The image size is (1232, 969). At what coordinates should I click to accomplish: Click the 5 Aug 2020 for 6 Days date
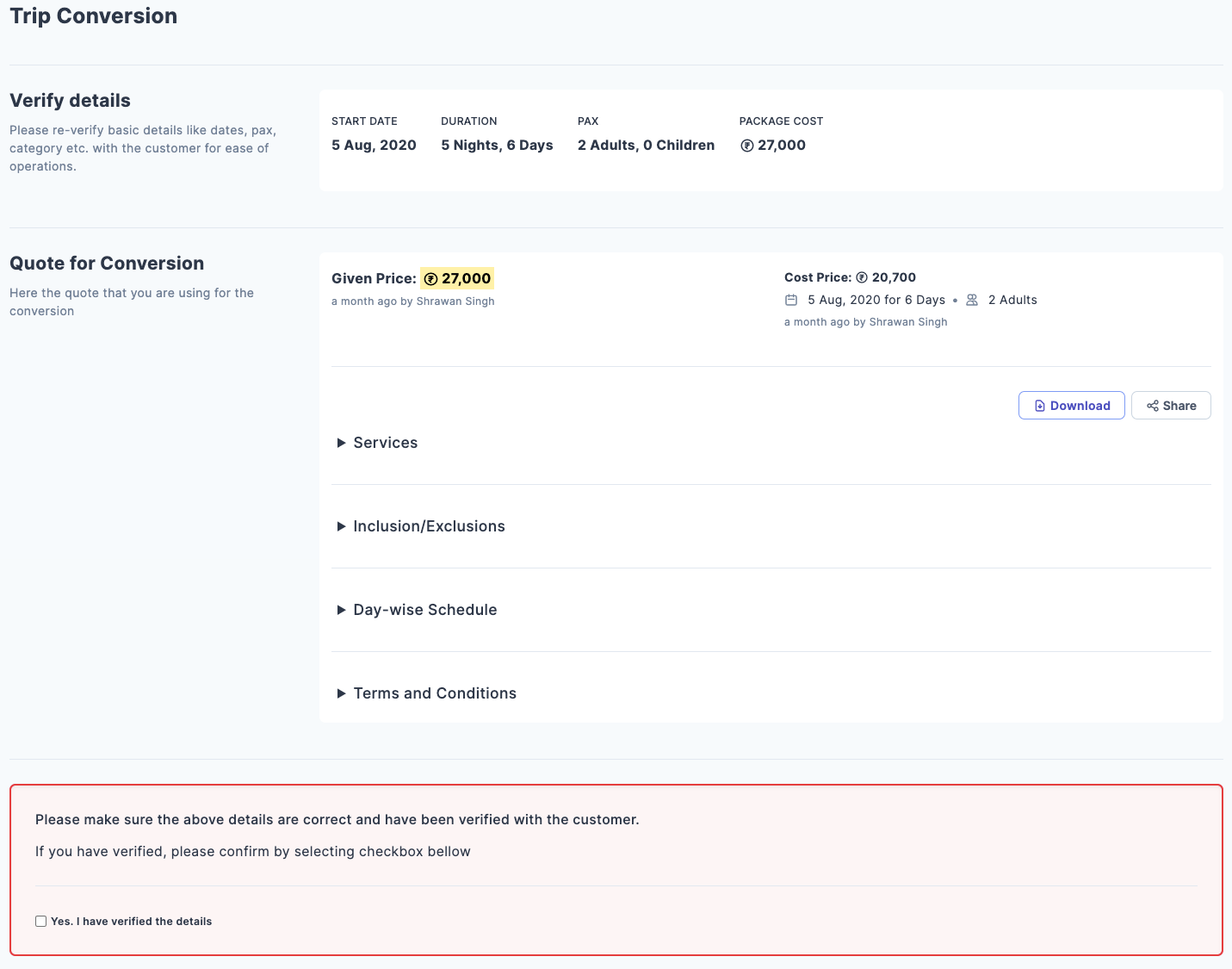coord(876,299)
